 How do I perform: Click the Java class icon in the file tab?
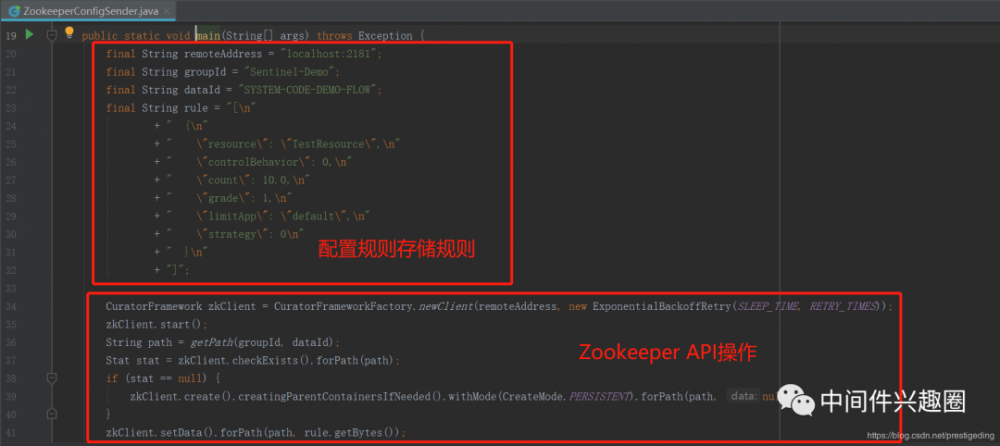(13, 11)
